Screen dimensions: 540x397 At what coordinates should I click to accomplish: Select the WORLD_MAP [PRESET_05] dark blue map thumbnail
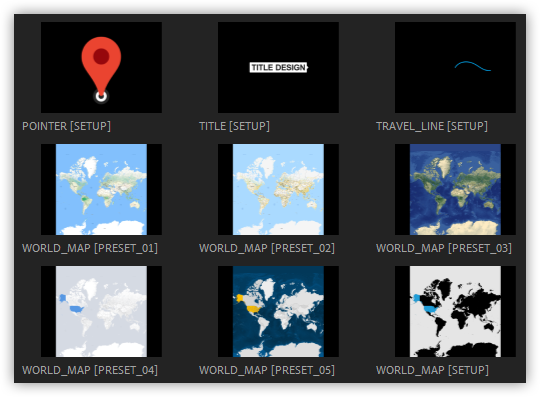coord(278,311)
